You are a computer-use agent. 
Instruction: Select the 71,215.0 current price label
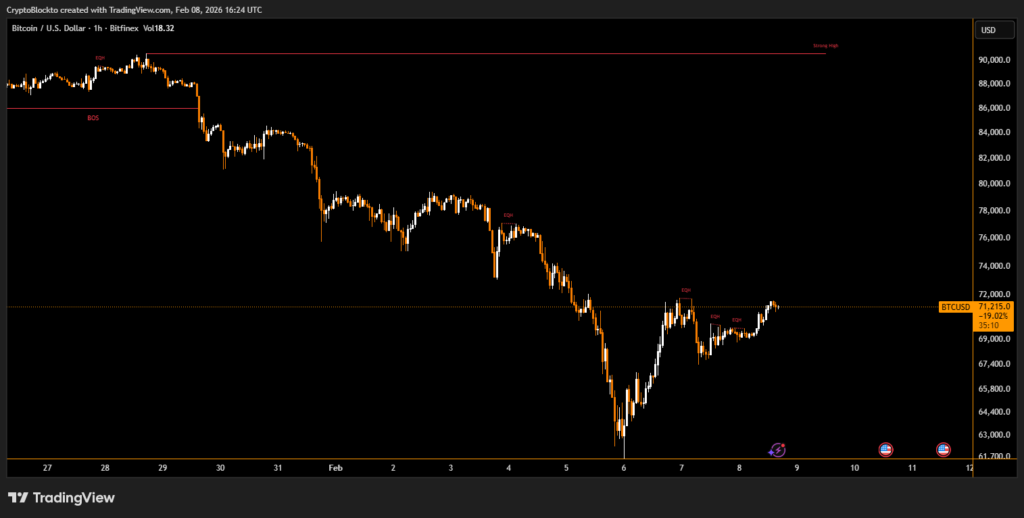(x=995, y=305)
